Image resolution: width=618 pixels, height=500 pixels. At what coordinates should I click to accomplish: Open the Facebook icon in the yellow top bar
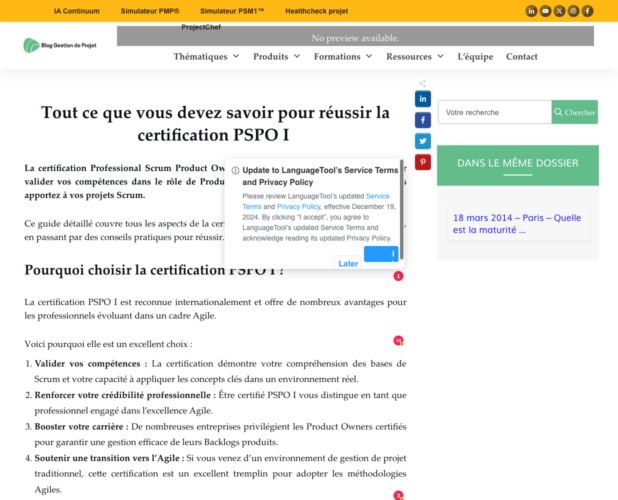click(588, 11)
